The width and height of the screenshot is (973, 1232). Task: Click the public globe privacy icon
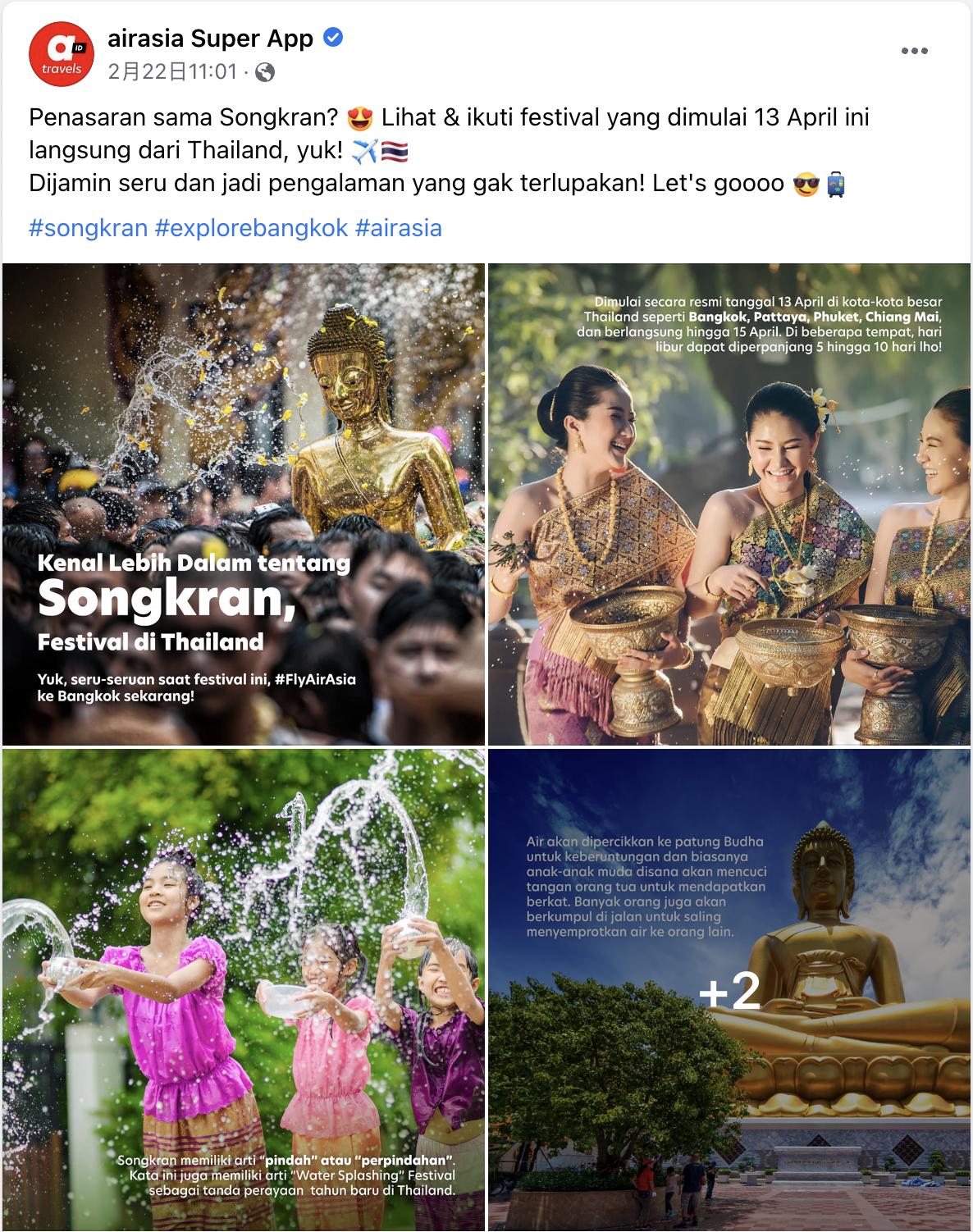[x=265, y=72]
